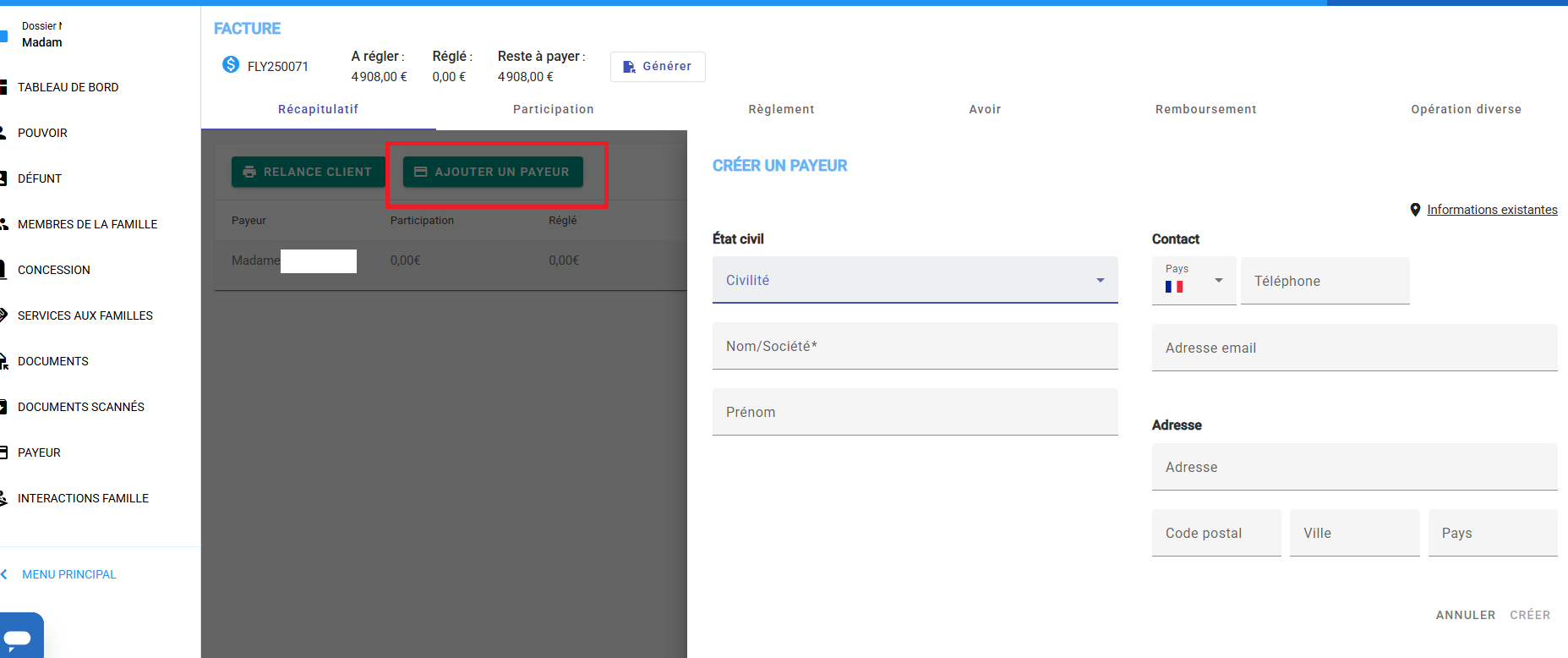
Task: Focus the Code postal field
Action: pyautogui.click(x=1216, y=533)
